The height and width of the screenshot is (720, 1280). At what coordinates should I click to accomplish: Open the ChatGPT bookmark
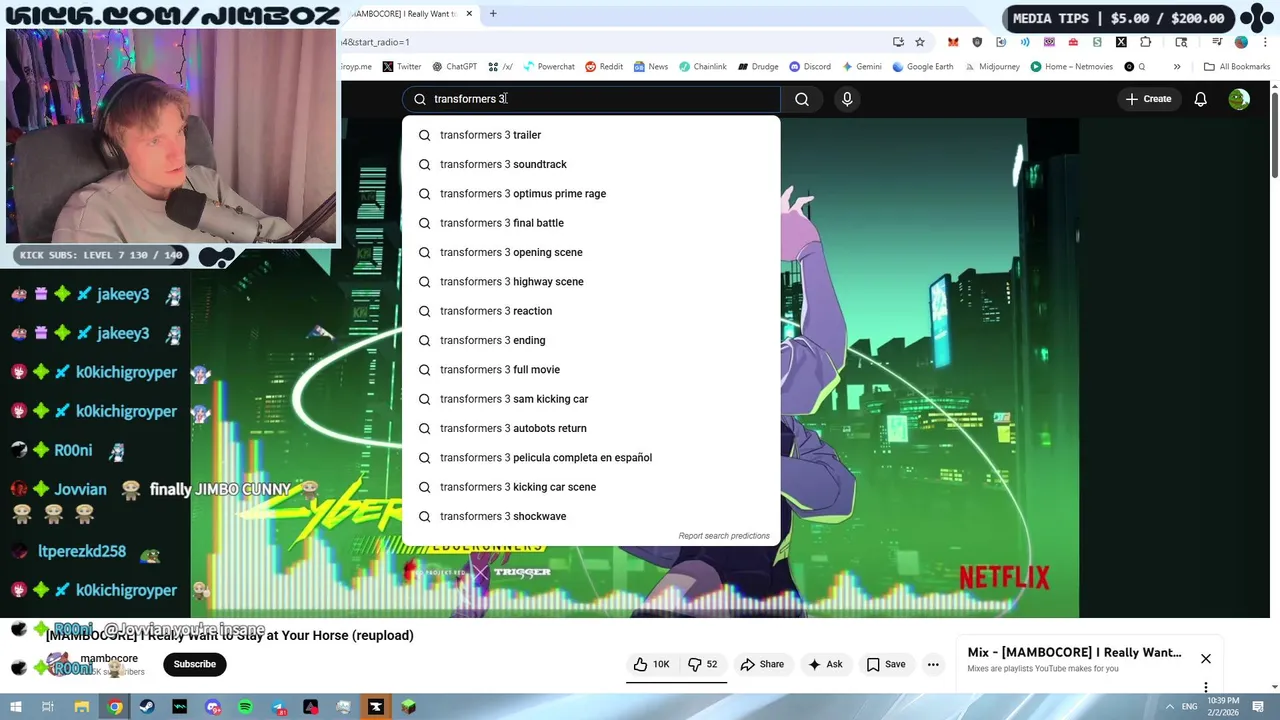pos(454,67)
